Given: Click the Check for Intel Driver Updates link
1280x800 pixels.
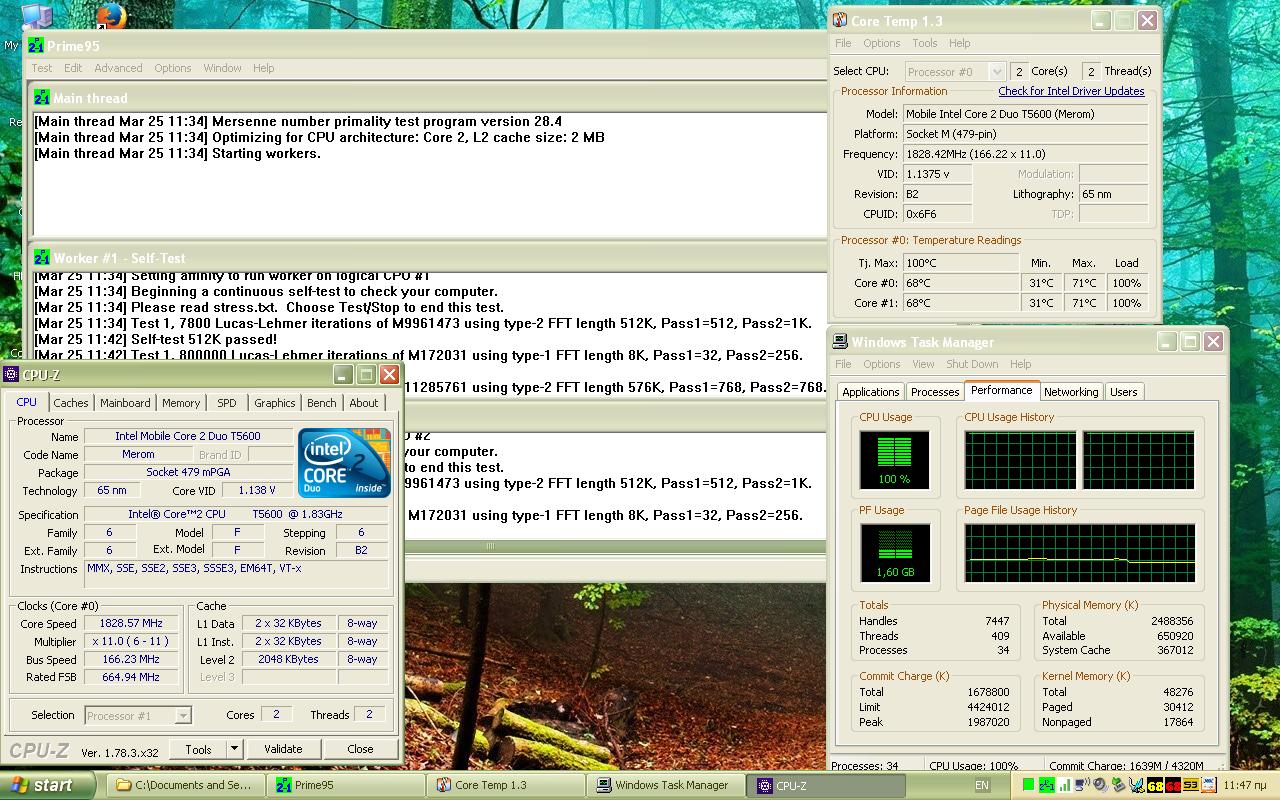Looking at the screenshot, I should (1071, 91).
